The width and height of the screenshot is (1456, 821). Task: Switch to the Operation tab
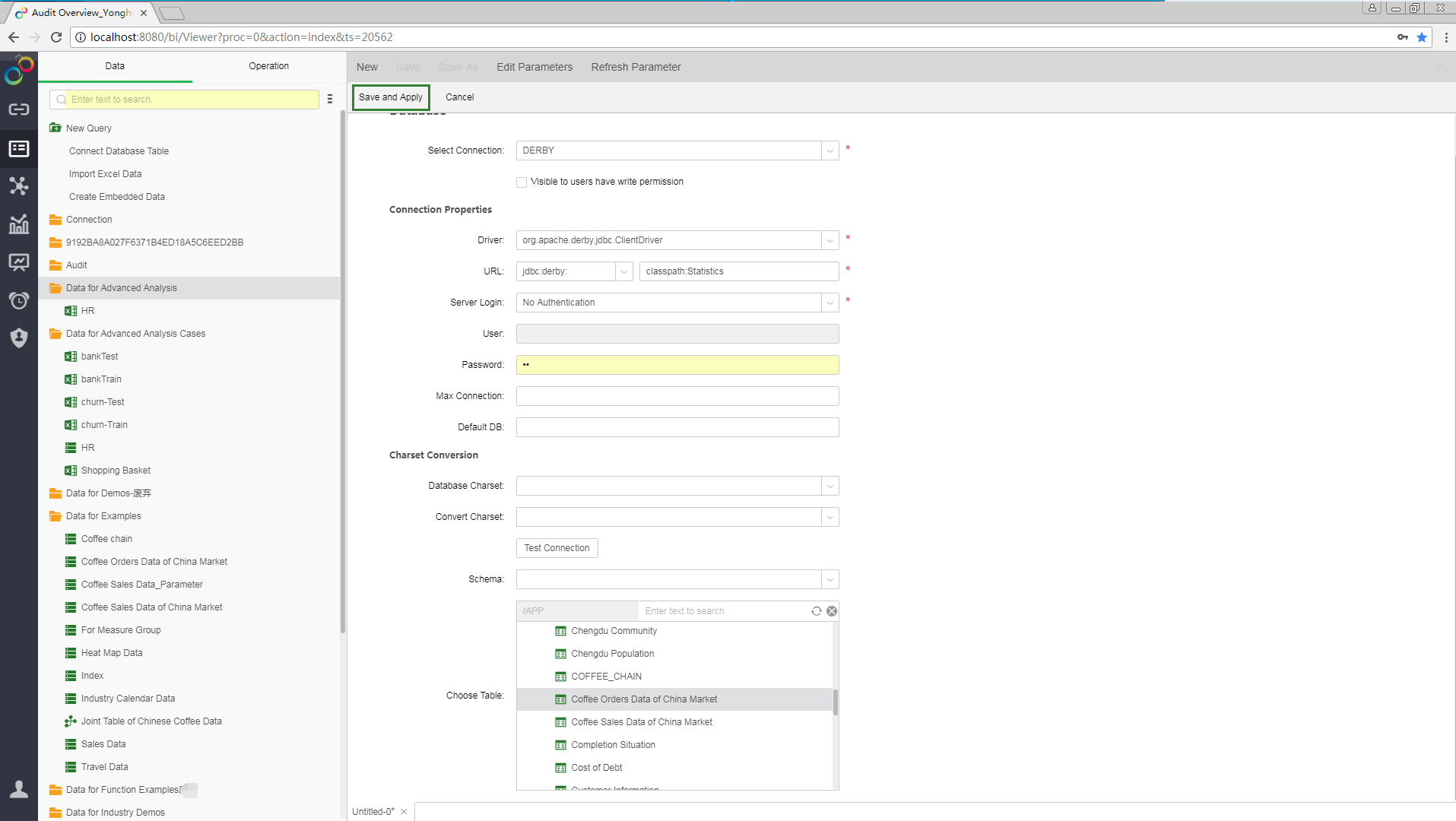(268, 66)
